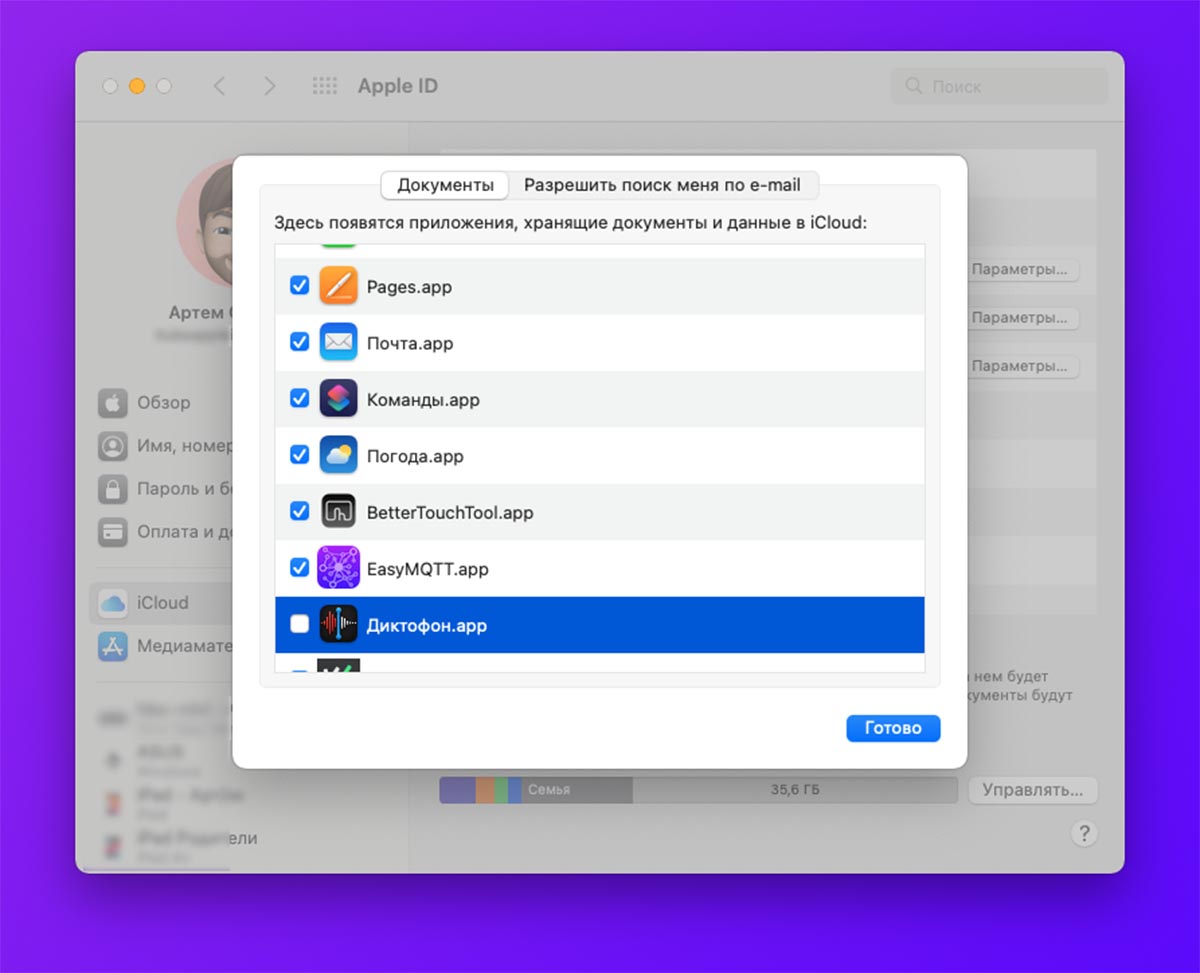1200x973 pixels.
Task: Click the Обзор Apple logo icon
Action: click(x=113, y=403)
